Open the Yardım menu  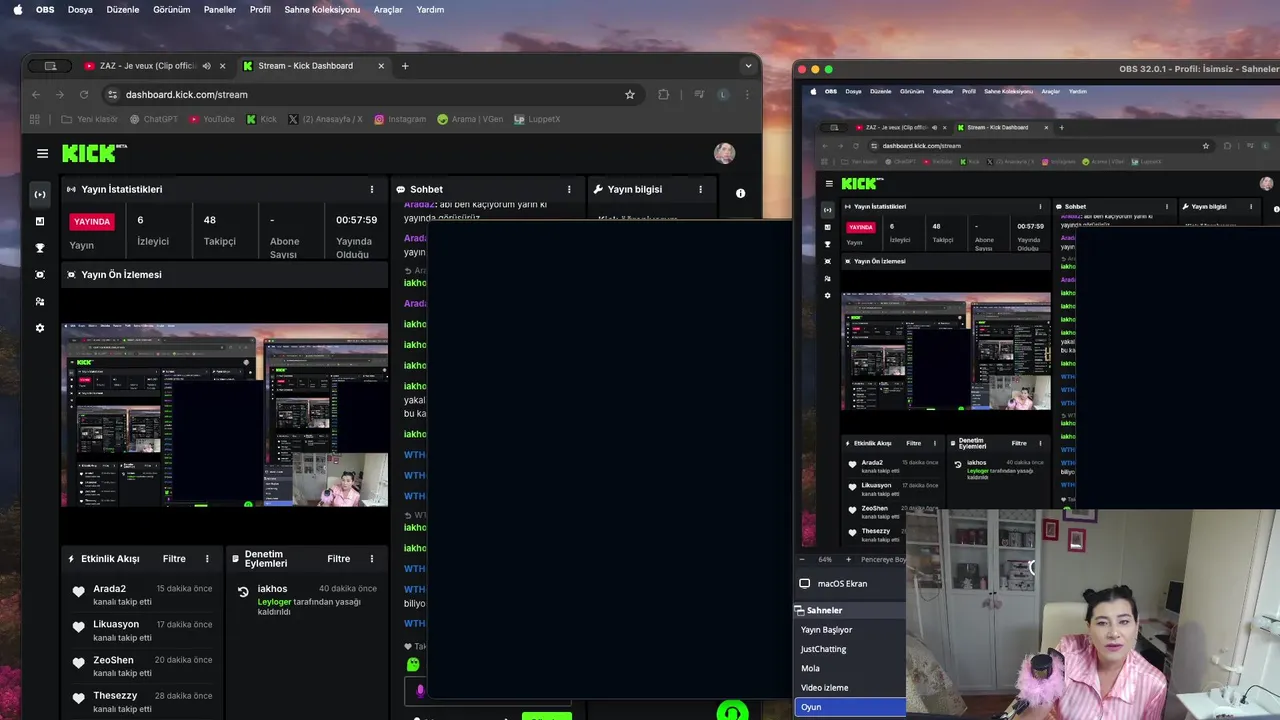pos(430,9)
